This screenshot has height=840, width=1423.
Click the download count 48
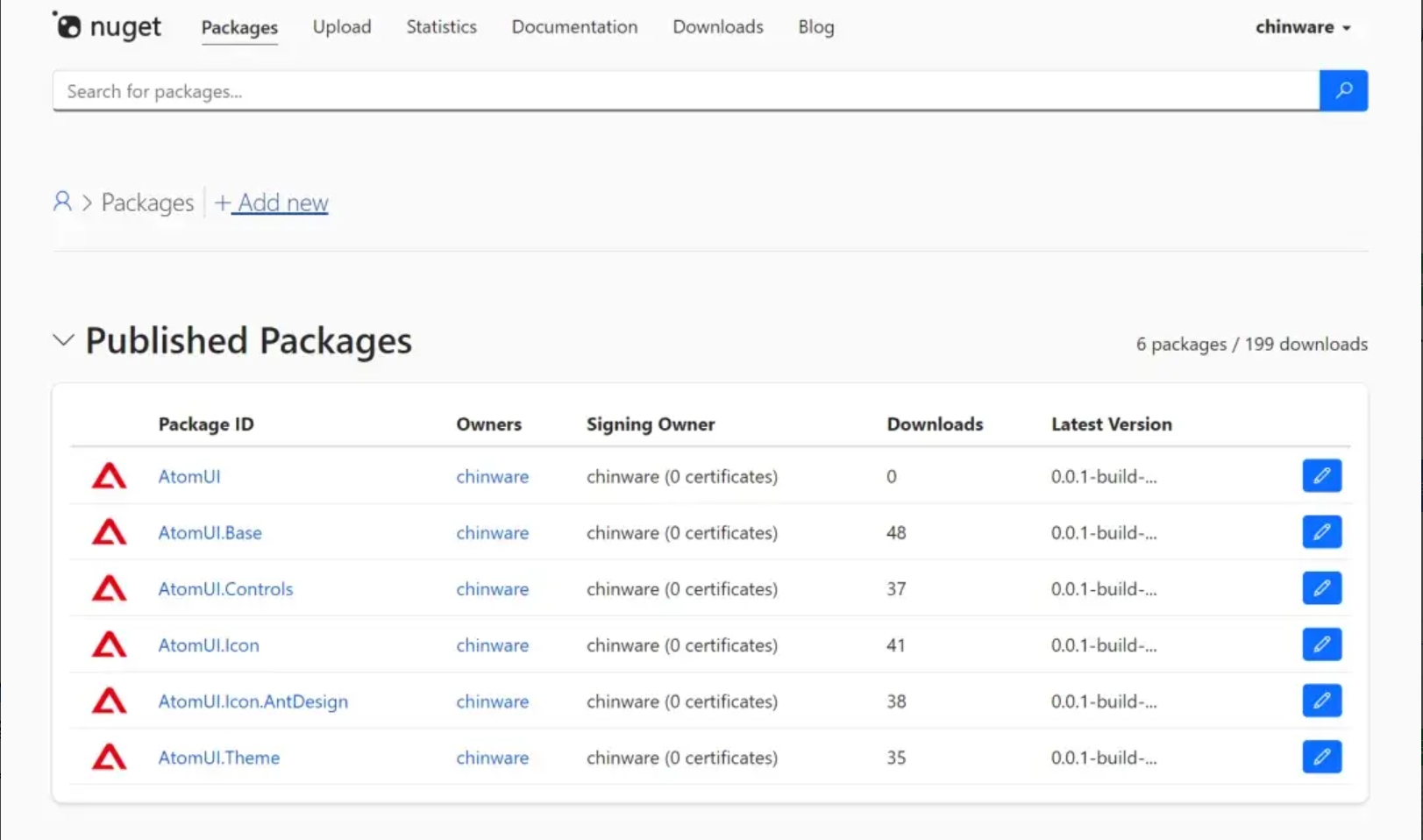[x=896, y=532]
